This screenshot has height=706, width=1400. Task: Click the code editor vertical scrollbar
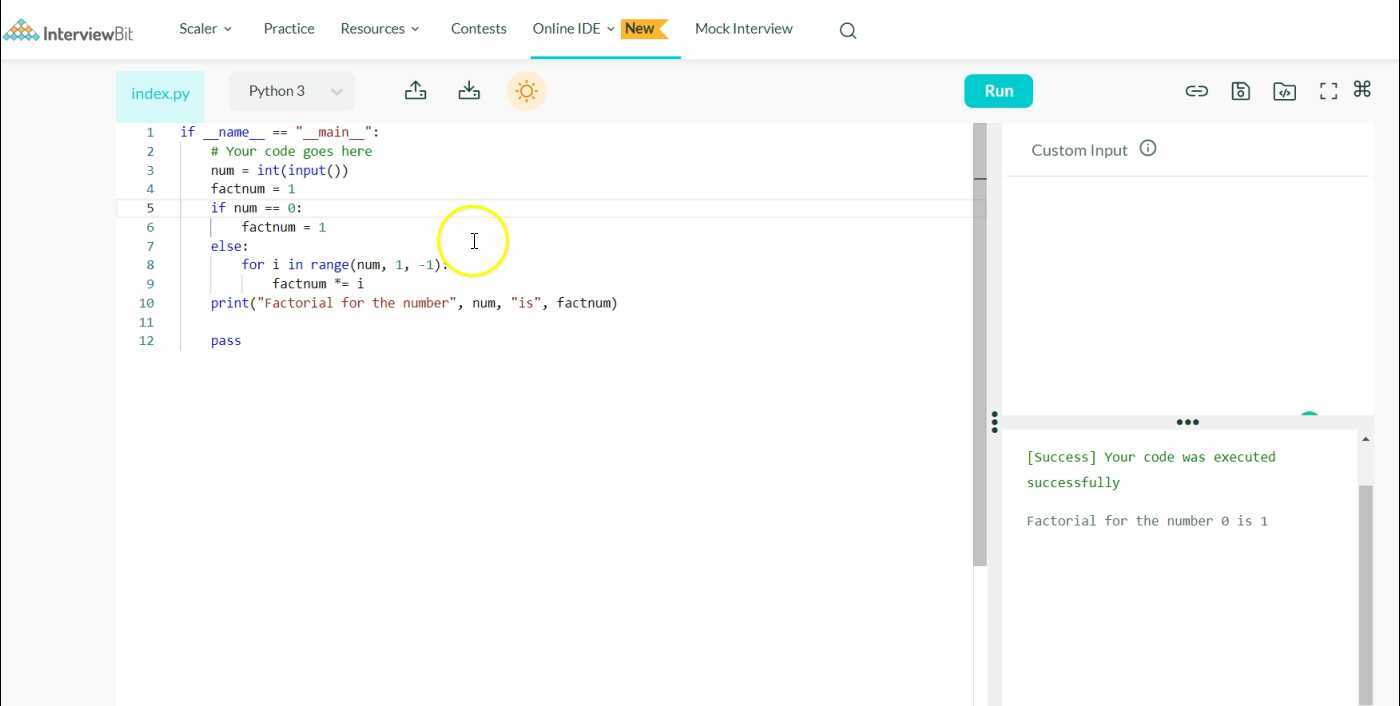click(980, 345)
